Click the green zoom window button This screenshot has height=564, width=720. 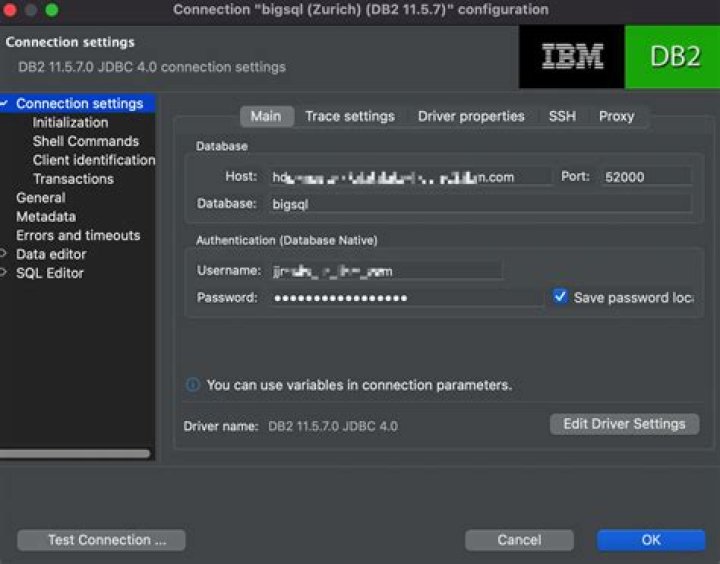point(52,9)
